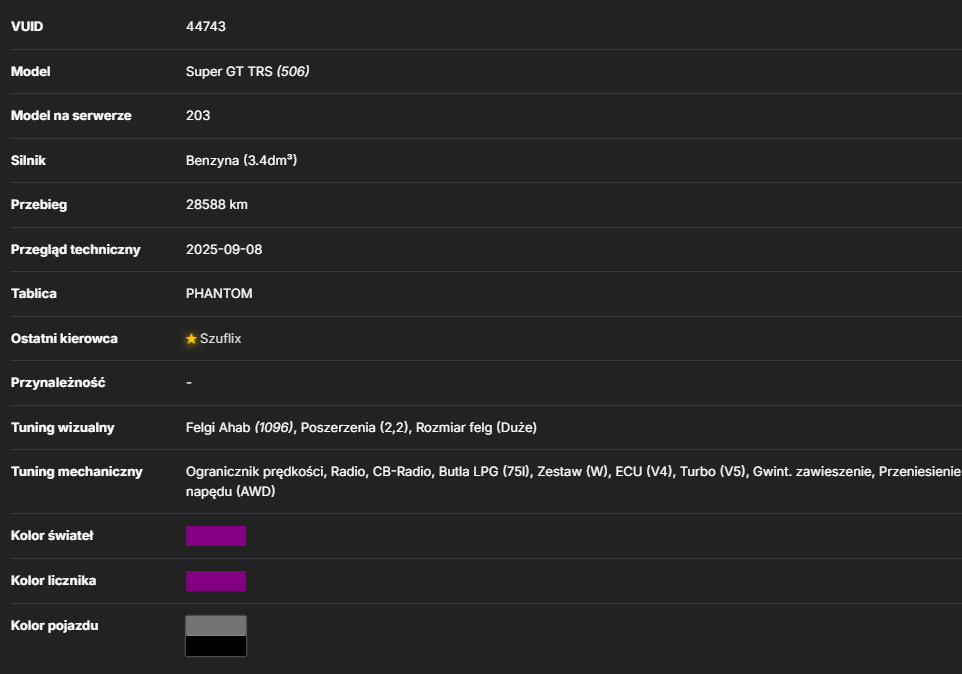Click the Kolor licznika label
Screen dimensions: 962x674
53,580
